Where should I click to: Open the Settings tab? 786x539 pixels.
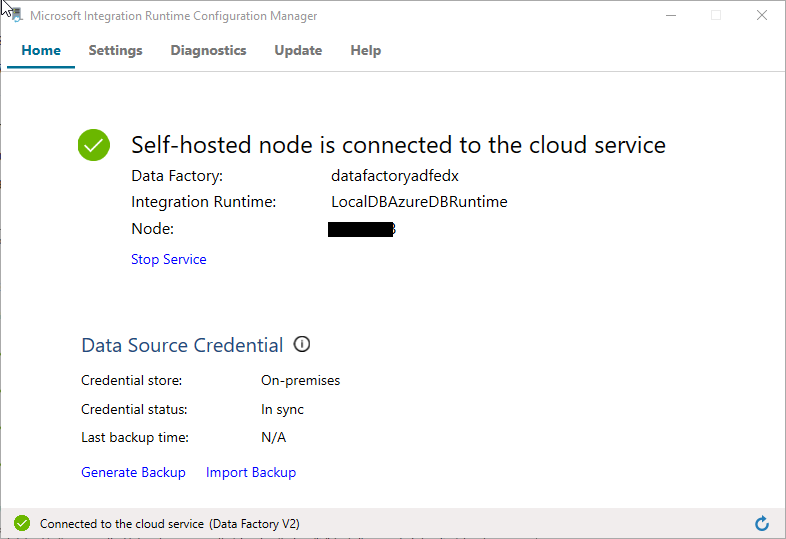point(115,50)
